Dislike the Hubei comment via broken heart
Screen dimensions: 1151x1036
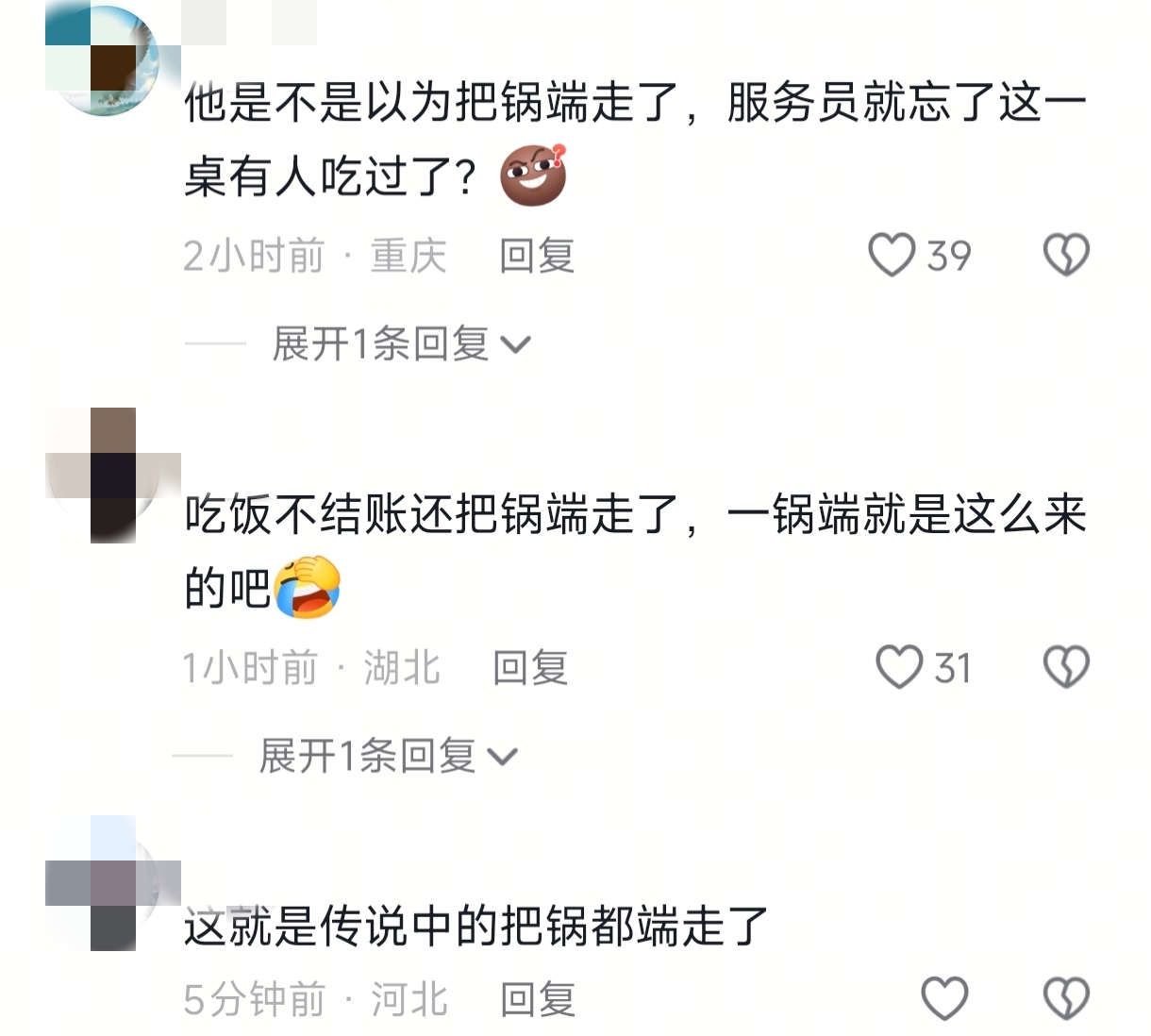point(1066,667)
